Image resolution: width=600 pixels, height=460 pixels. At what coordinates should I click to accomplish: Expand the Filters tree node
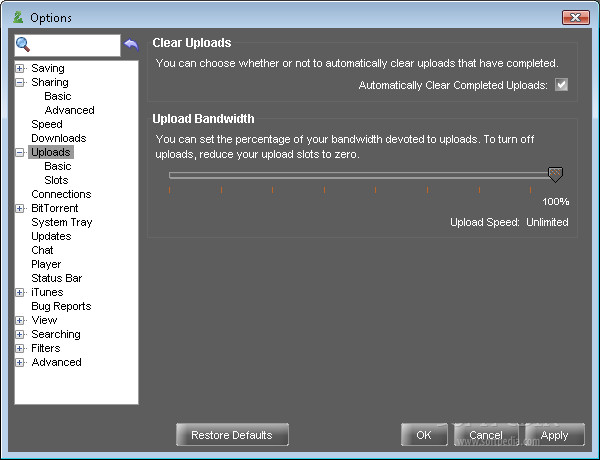20,348
